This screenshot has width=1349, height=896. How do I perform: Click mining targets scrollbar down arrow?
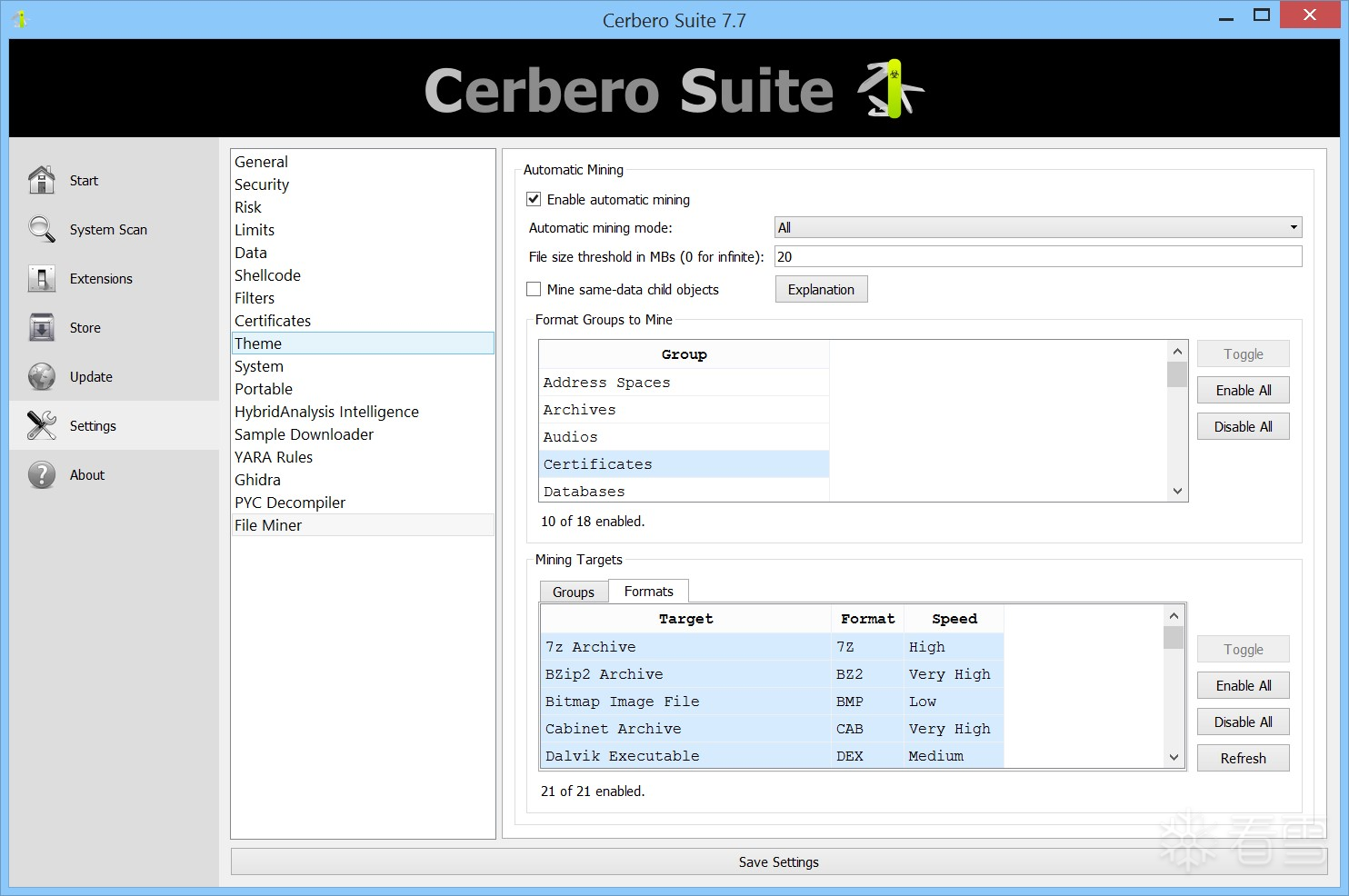point(1174,757)
